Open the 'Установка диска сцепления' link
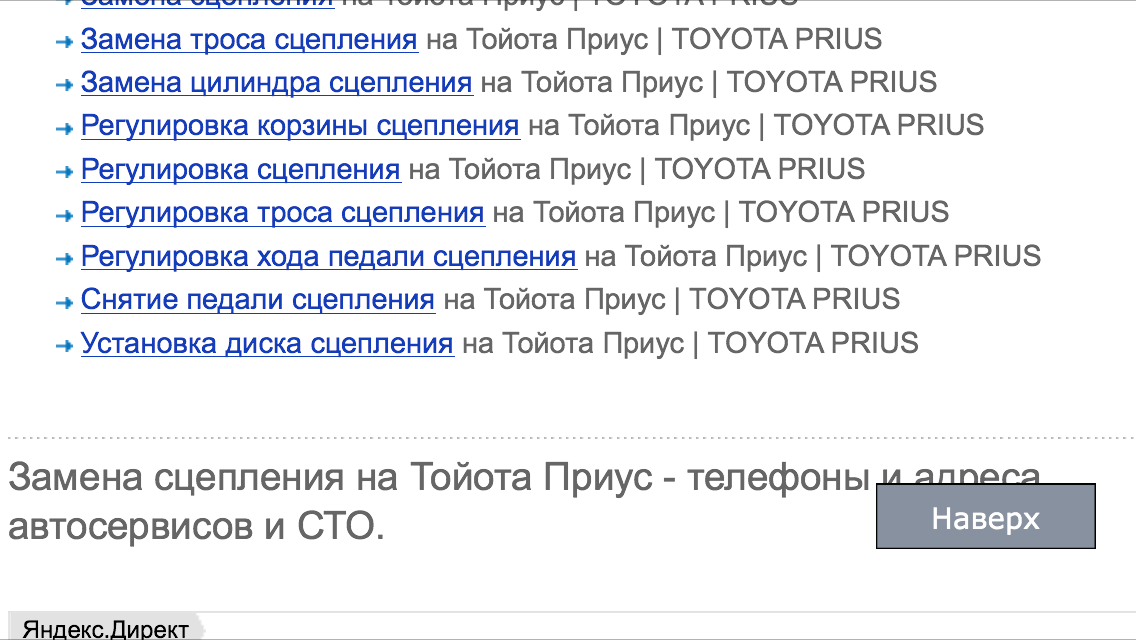This screenshot has height=640, width=1136. pyautogui.click(x=267, y=342)
